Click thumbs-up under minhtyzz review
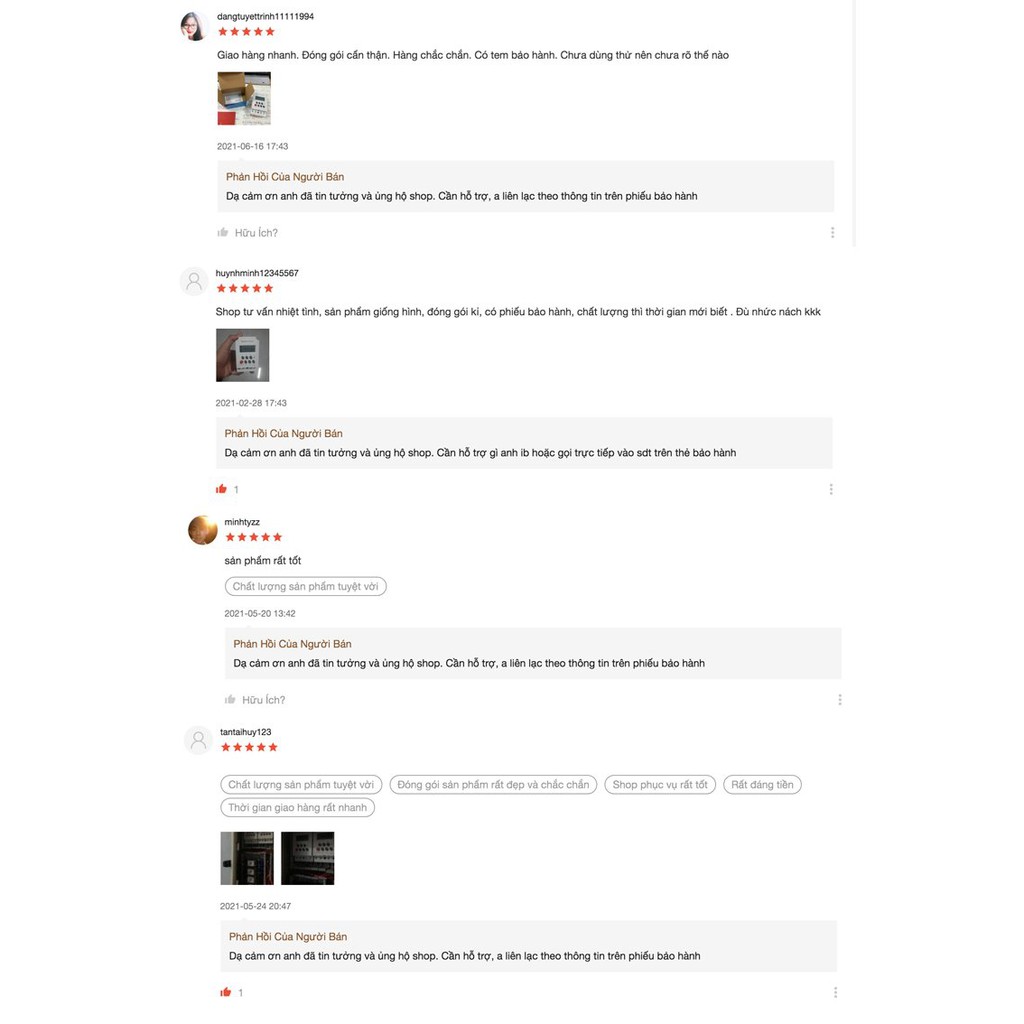The width and height of the screenshot is (1024, 1024). [x=230, y=699]
